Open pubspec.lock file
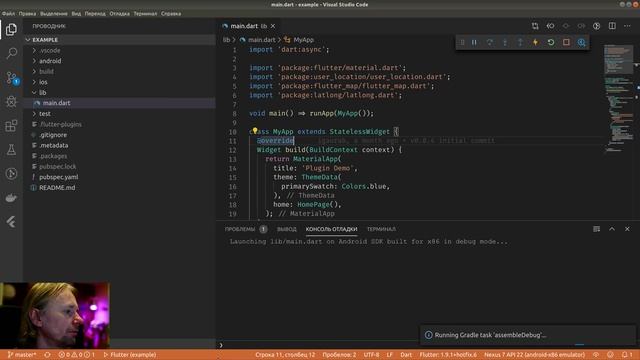640x360 pixels. click(x=58, y=167)
